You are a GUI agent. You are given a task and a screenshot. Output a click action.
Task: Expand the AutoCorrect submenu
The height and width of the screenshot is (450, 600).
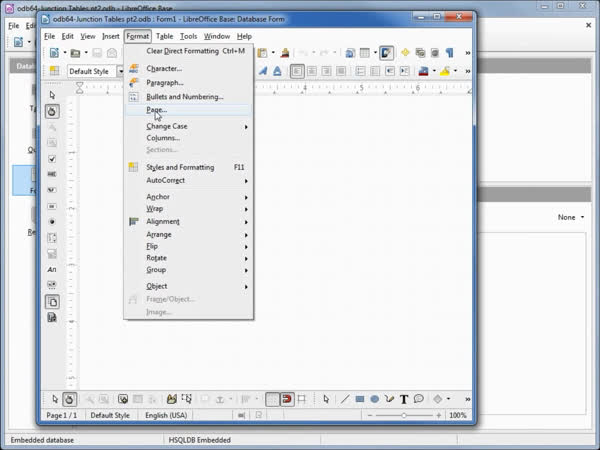pyautogui.click(x=188, y=180)
